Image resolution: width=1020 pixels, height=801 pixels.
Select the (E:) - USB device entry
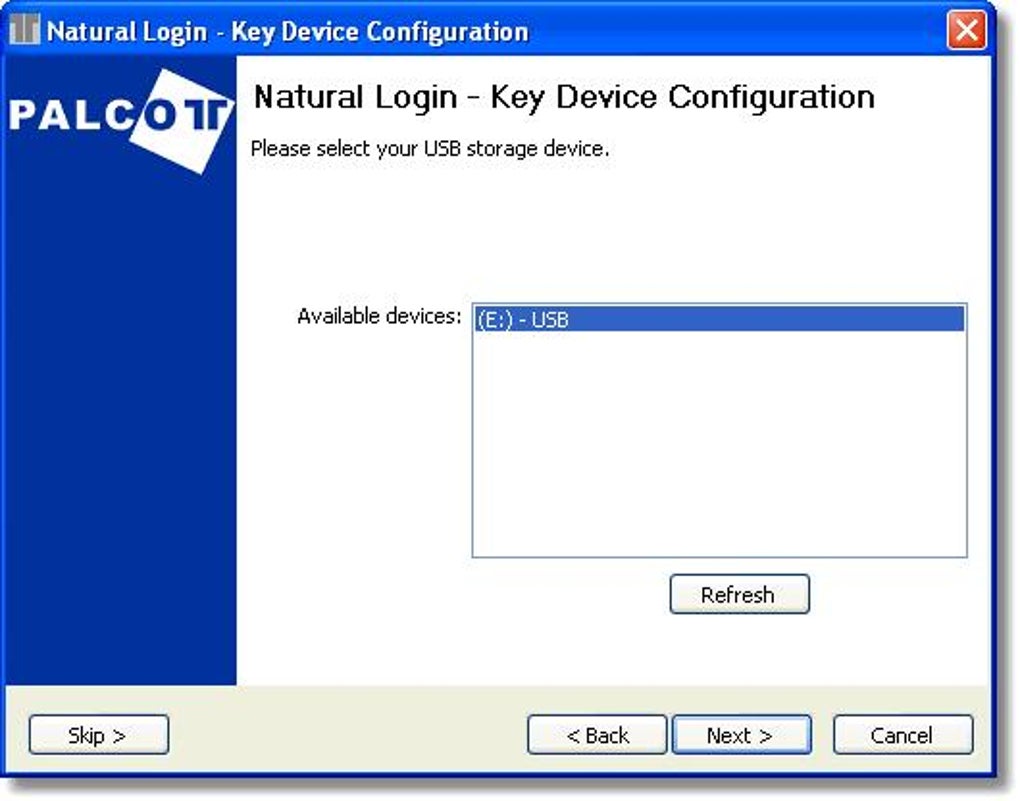(719, 319)
